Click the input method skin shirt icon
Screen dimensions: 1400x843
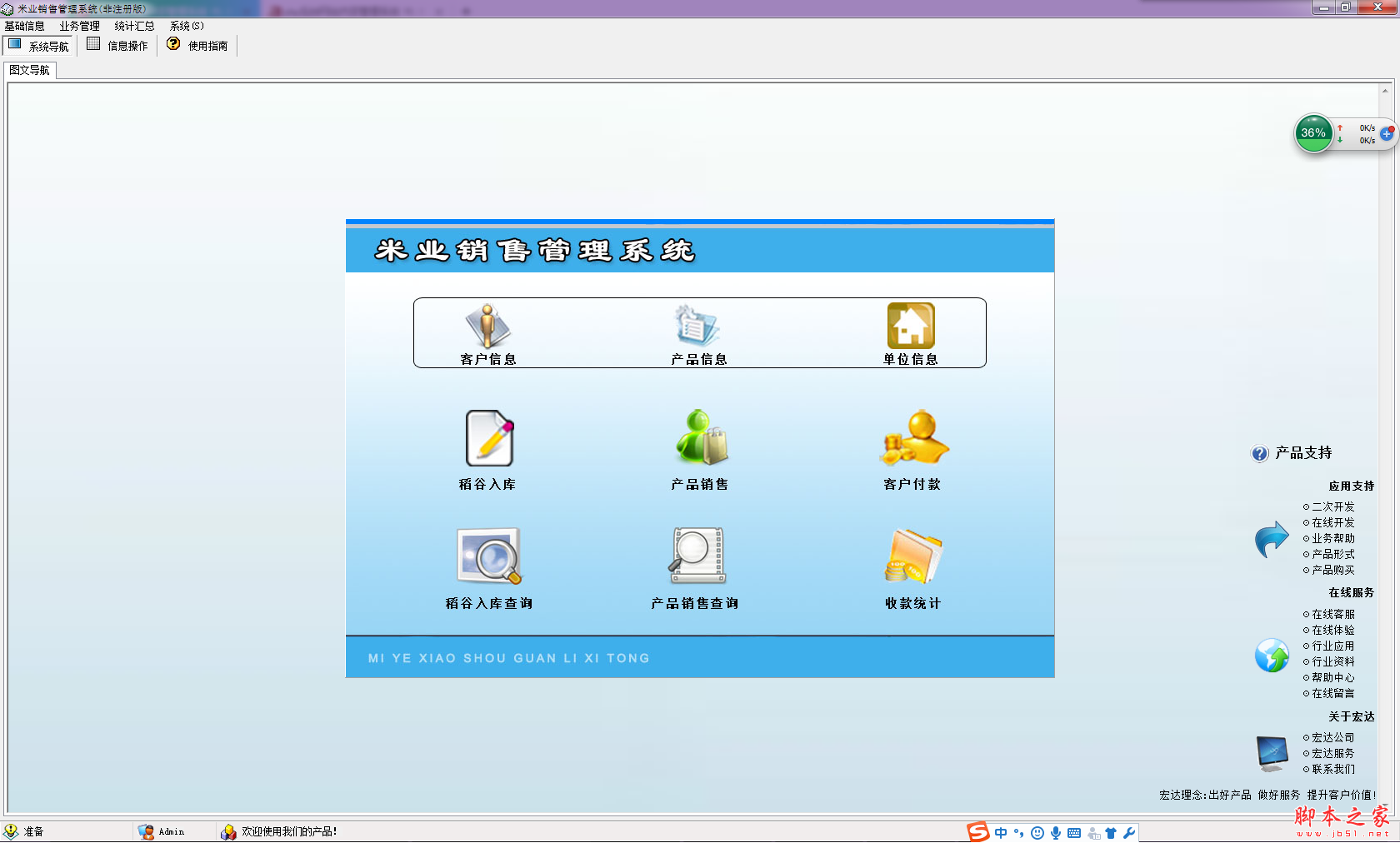tap(1111, 833)
